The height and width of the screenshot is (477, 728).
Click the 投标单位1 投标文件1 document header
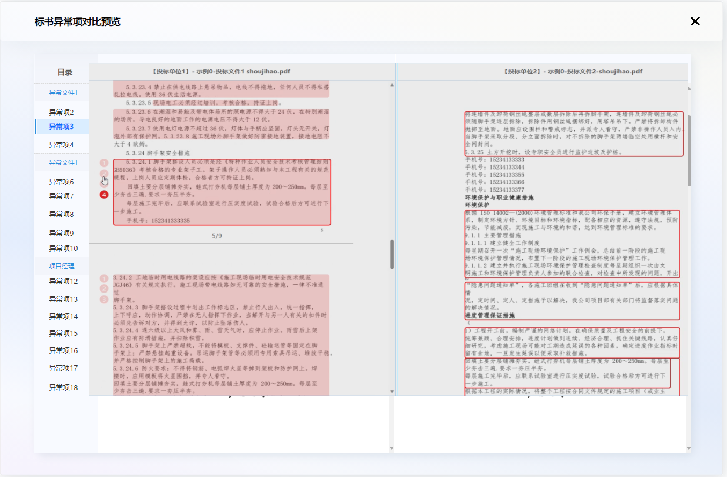point(236,72)
